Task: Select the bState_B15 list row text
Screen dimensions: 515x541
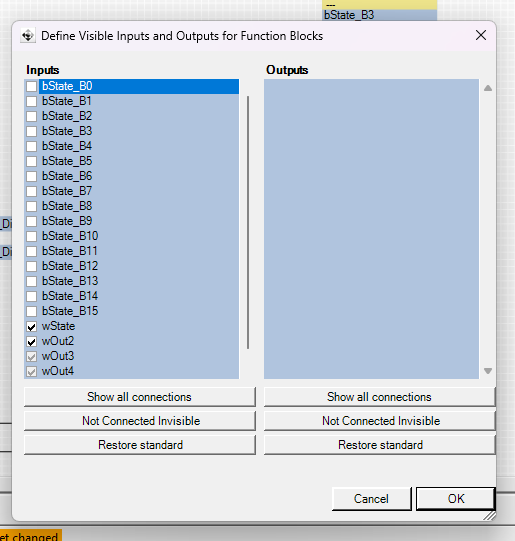Action: click(x=70, y=311)
